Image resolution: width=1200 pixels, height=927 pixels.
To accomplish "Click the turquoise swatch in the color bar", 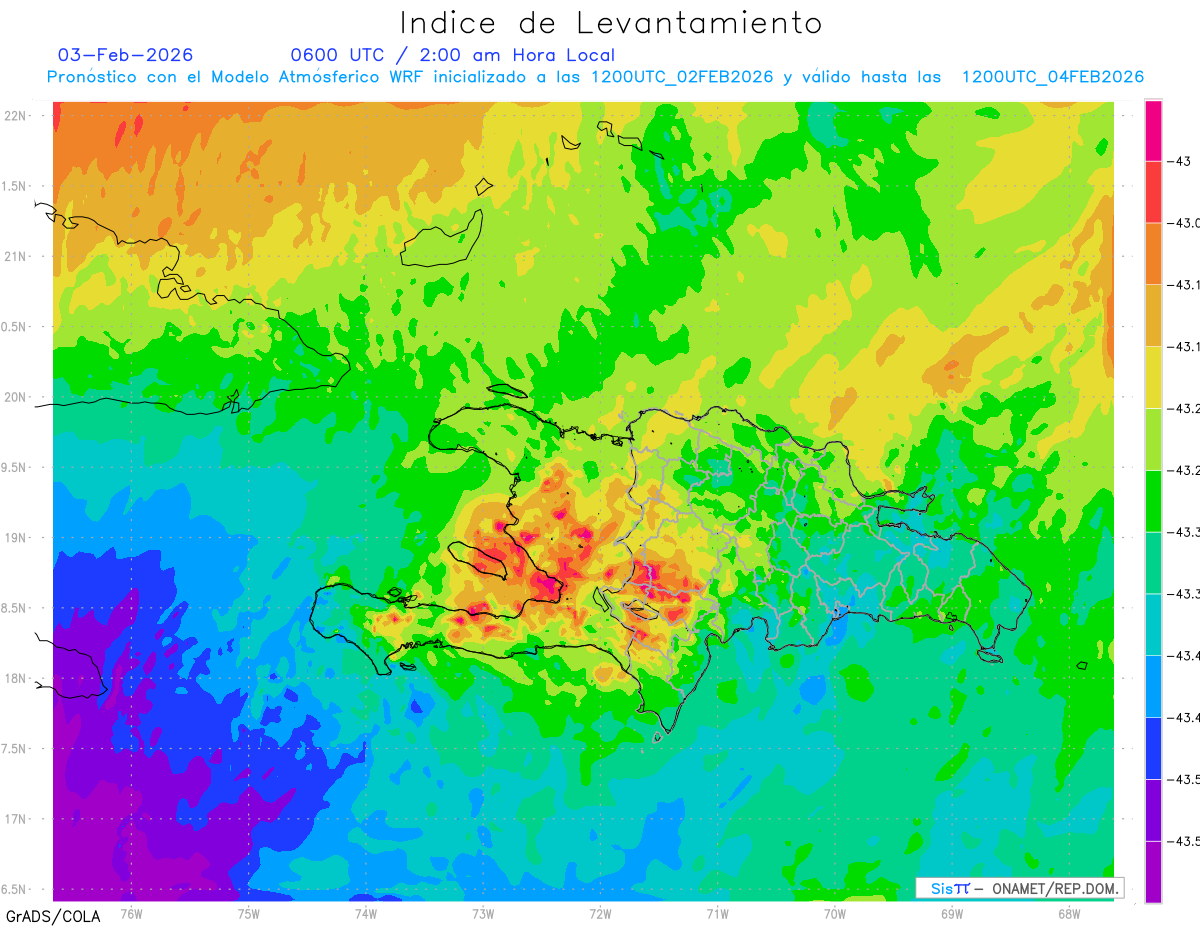I will pos(1153,625).
